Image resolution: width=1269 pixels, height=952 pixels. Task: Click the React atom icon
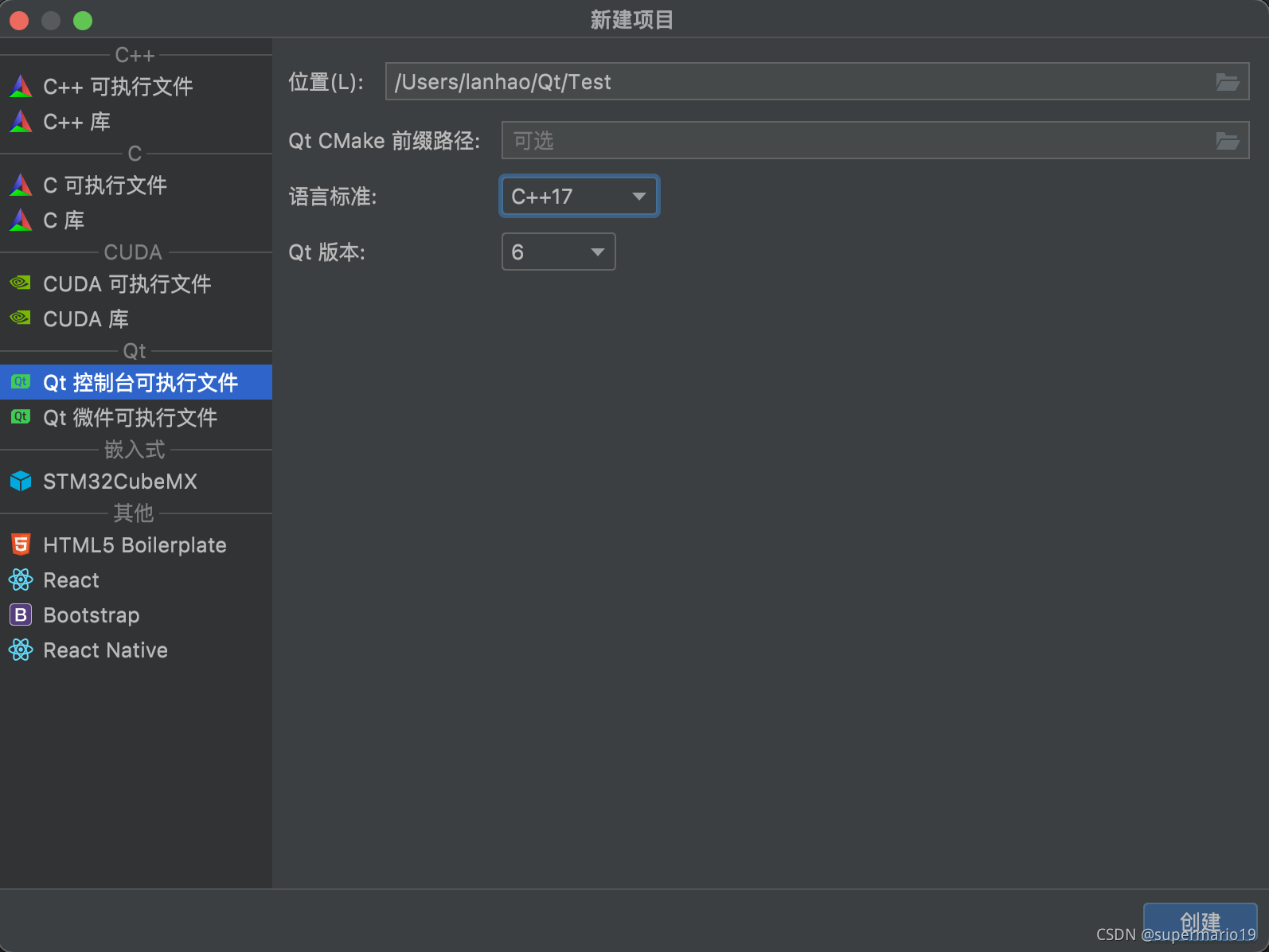point(21,579)
